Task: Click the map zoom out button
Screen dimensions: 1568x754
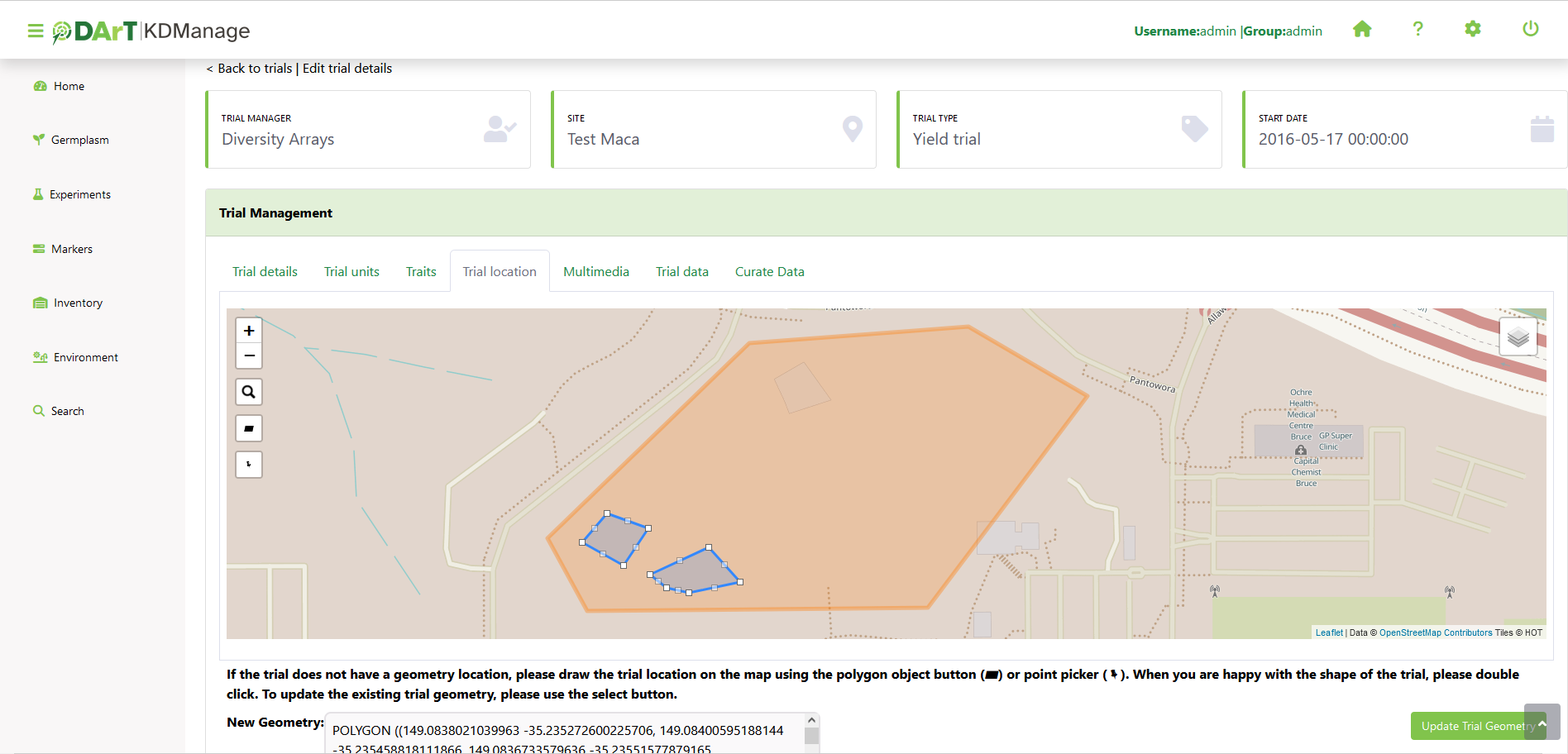Action: 249,356
